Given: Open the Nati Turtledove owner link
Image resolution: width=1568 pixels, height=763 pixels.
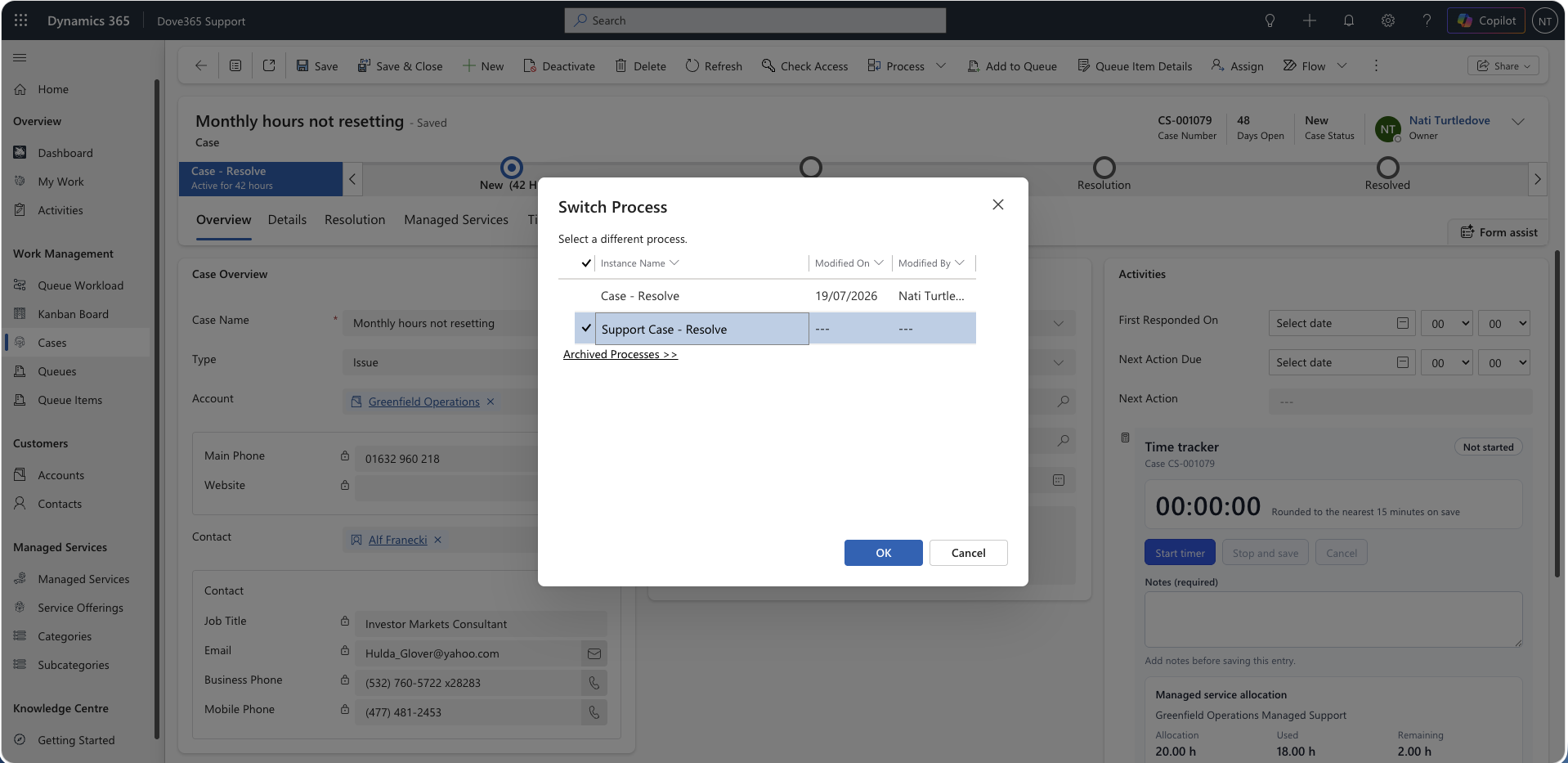Looking at the screenshot, I should (x=1449, y=120).
